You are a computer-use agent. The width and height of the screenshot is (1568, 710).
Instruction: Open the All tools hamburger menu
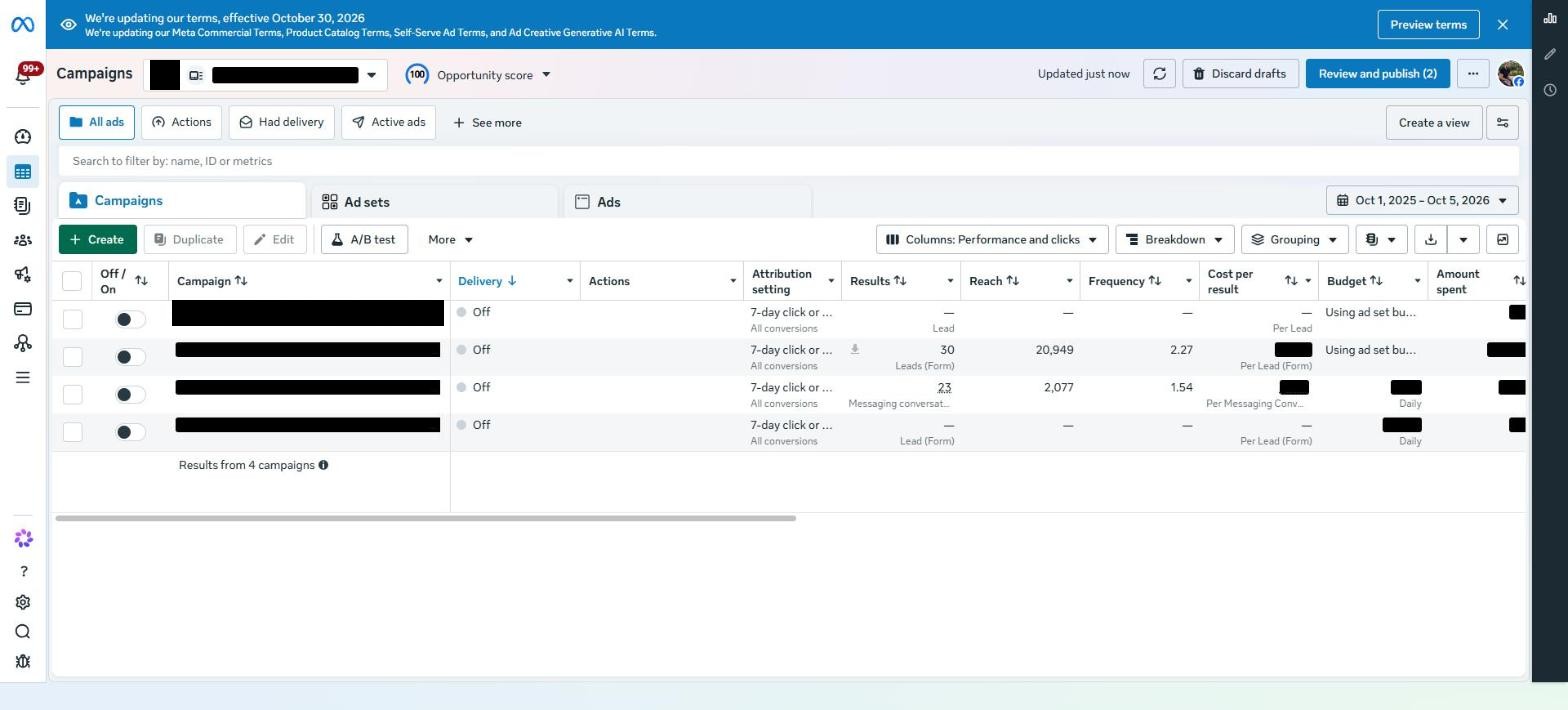pos(23,378)
